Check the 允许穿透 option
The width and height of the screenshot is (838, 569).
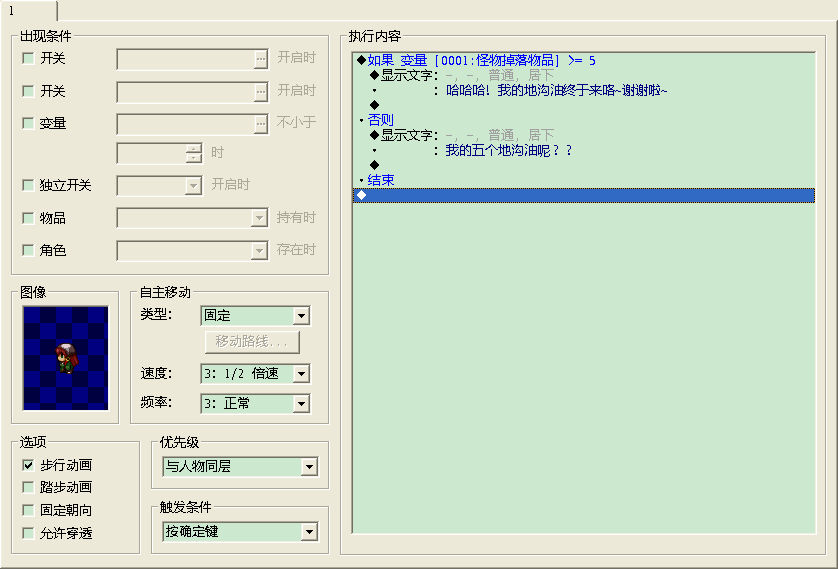[28, 533]
